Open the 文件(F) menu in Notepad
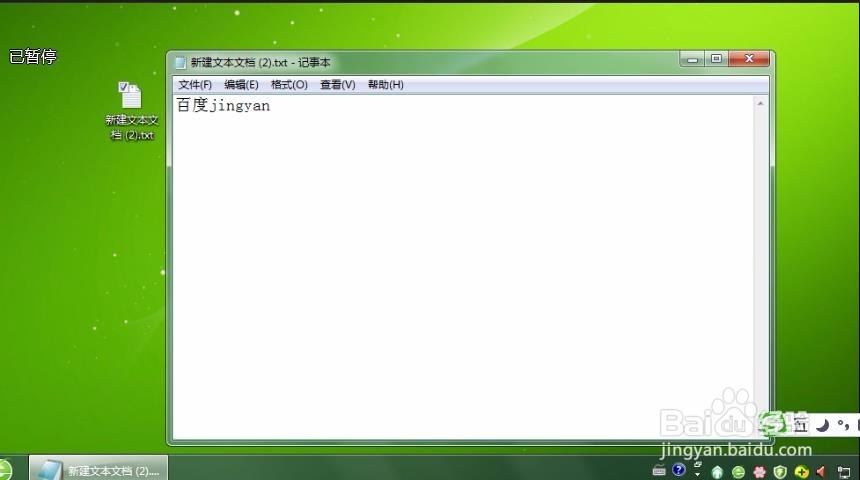Viewport: 860px width, 480px height. [195, 84]
